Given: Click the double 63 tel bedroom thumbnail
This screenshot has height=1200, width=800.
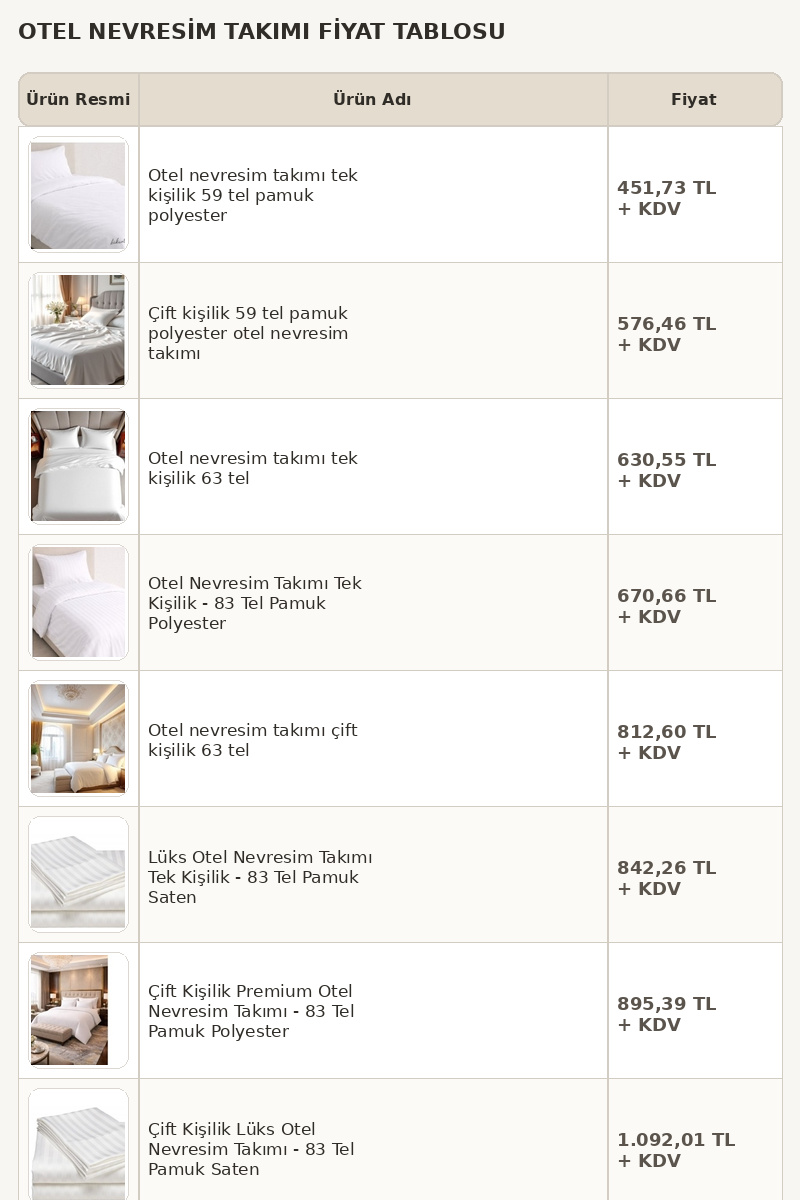Looking at the screenshot, I should [x=78, y=739].
